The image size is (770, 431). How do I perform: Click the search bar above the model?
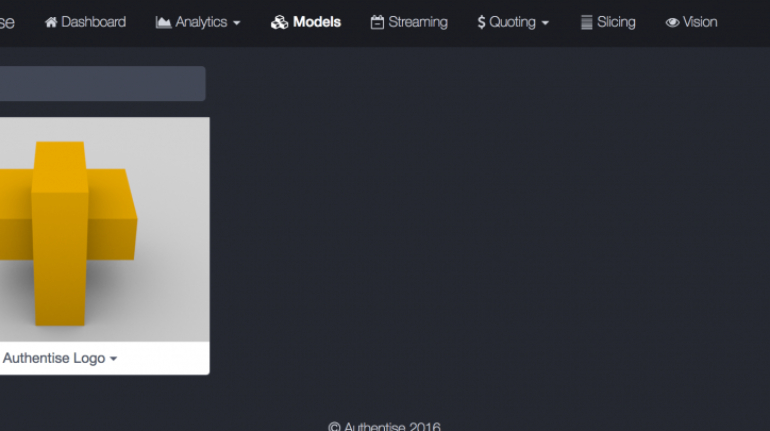pyautogui.click(x=103, y=83)
